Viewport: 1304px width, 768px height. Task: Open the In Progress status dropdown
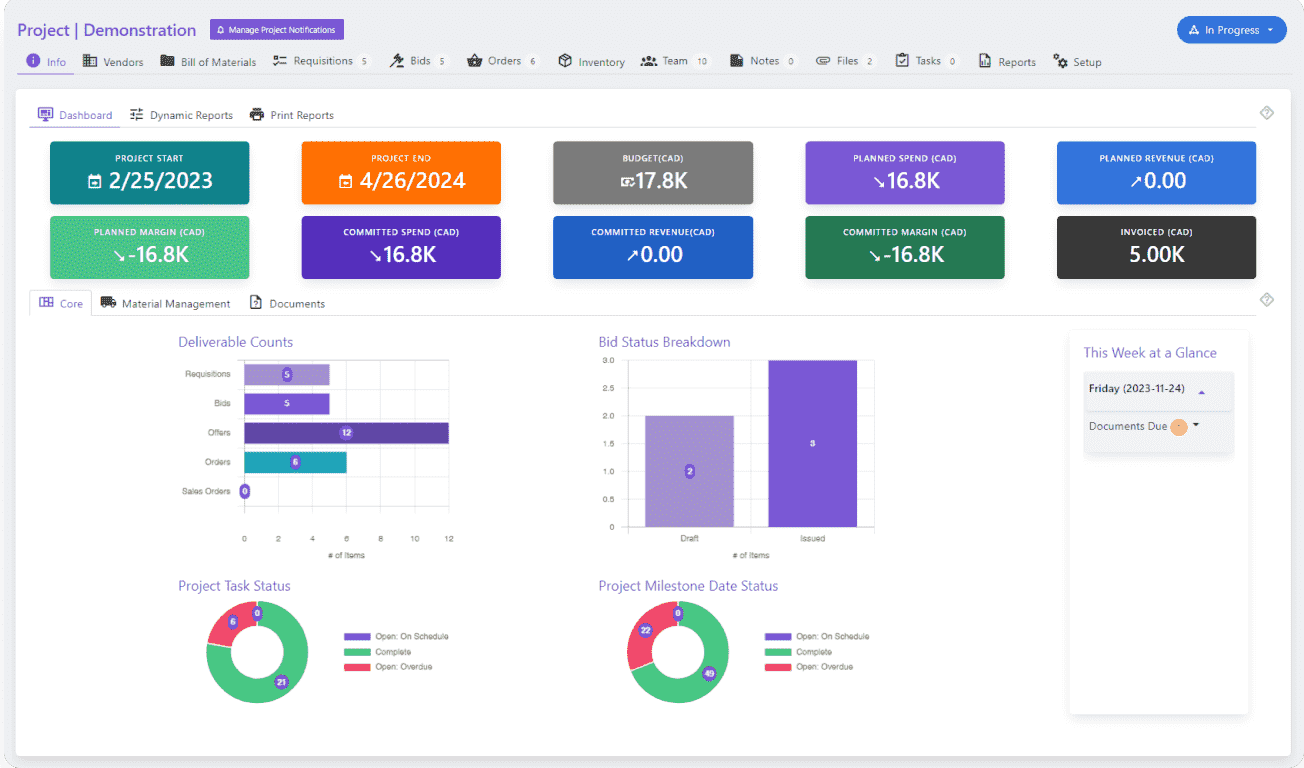click(1231, 29)
